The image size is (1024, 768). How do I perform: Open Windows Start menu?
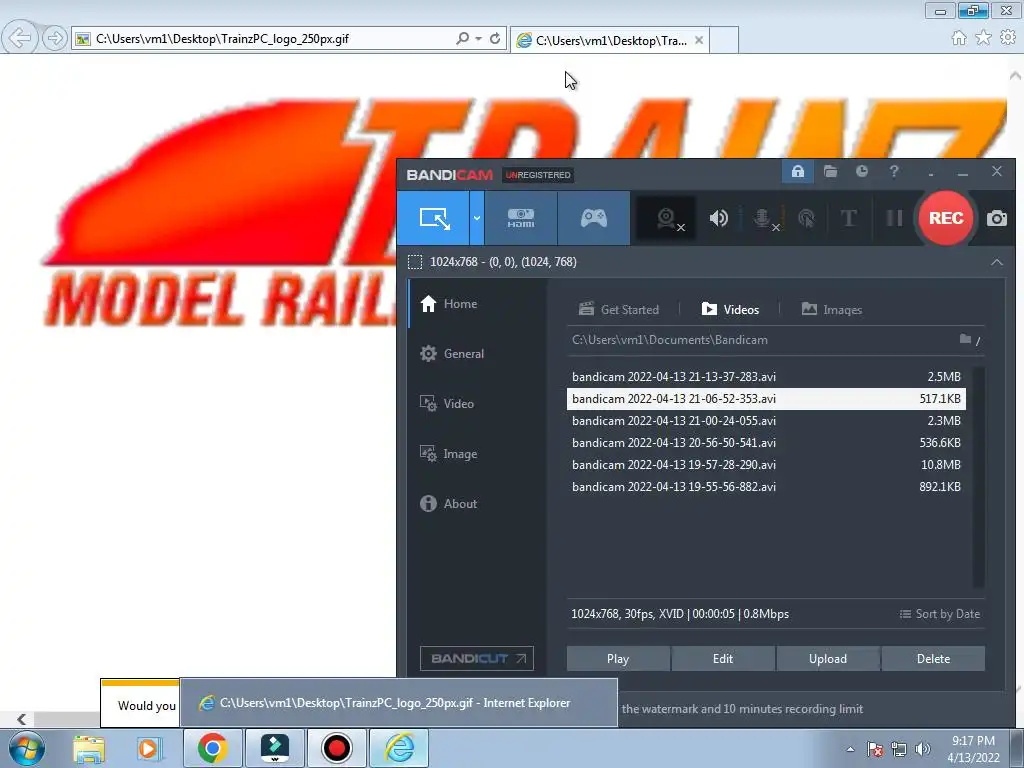coord(26,748)
